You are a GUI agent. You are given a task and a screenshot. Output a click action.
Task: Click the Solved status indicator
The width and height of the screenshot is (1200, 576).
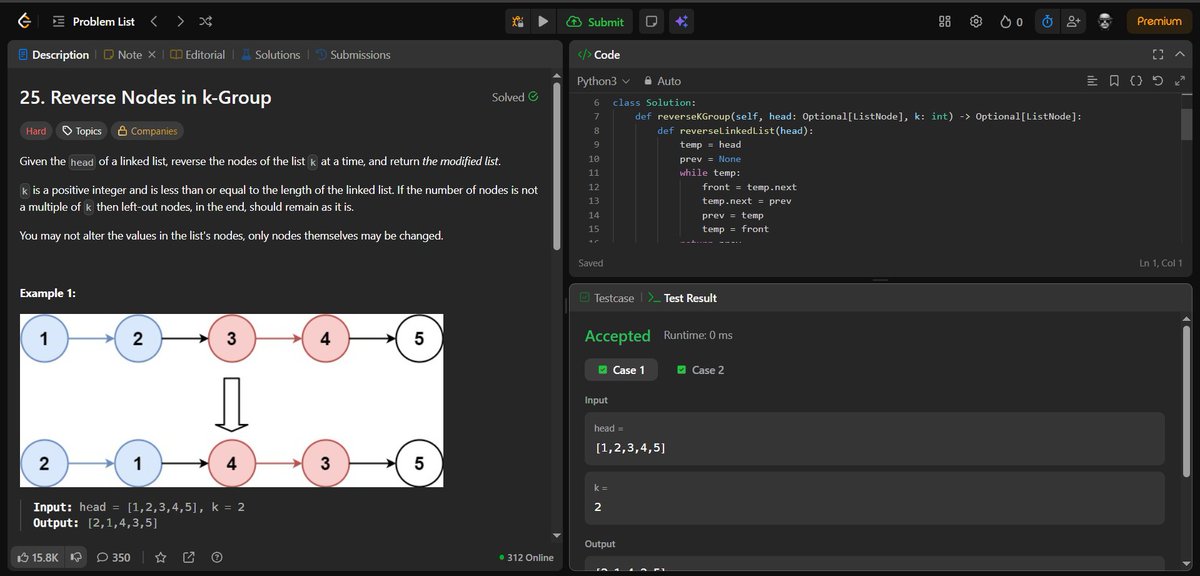coord(515,97)
